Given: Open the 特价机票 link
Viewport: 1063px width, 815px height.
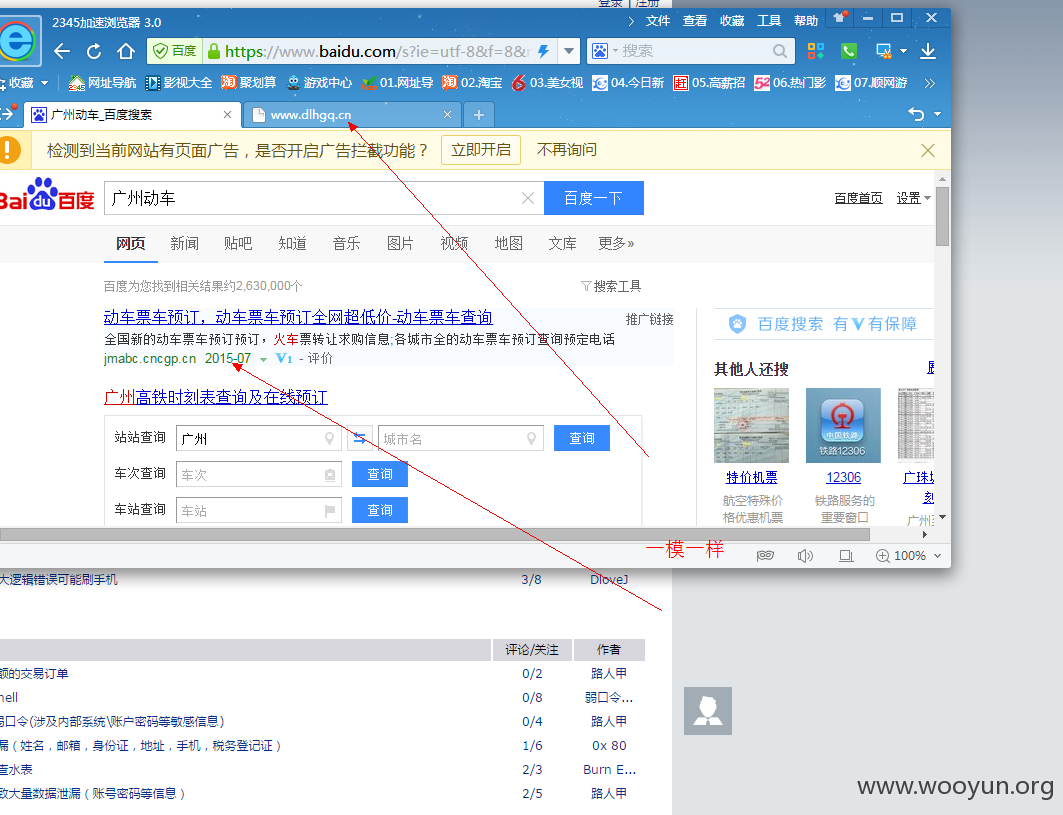Looking at the screenshot, I should (752, 477).
